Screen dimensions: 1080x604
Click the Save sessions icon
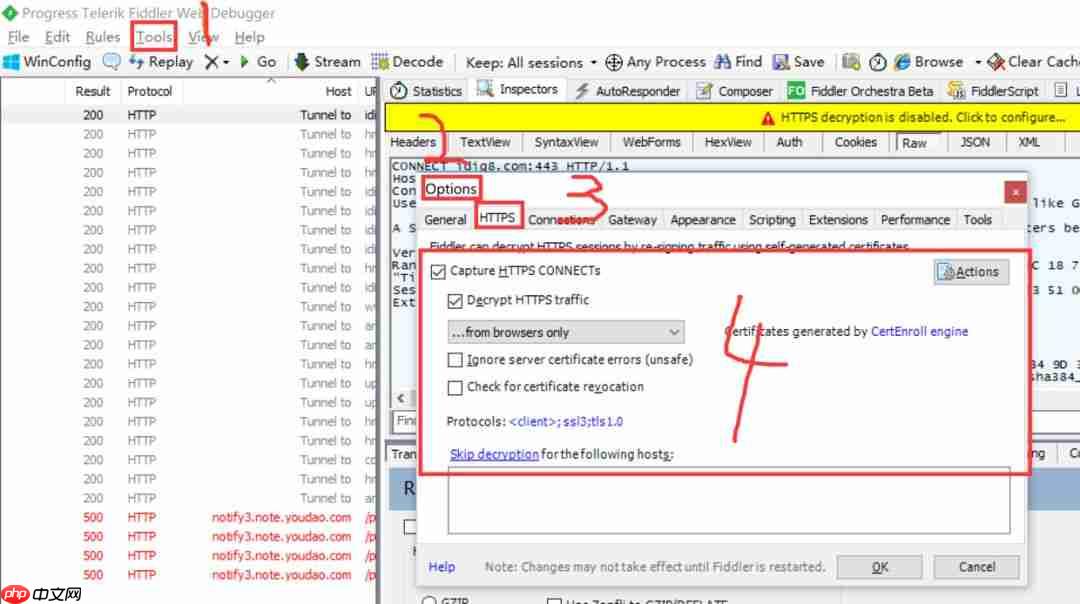pos(799,61)
